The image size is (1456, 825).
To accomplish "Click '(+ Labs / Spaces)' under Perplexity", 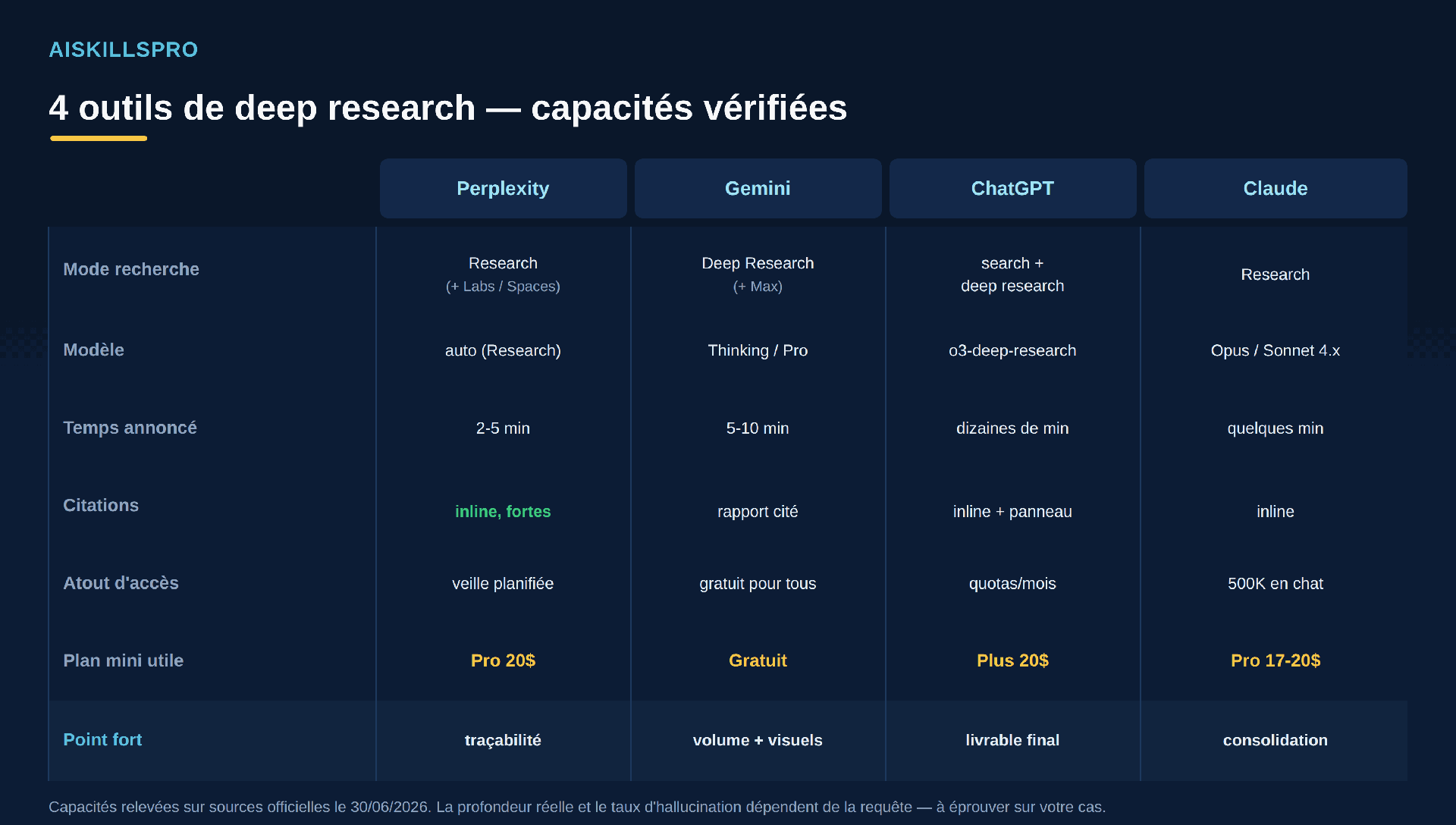I will (503, 287).
